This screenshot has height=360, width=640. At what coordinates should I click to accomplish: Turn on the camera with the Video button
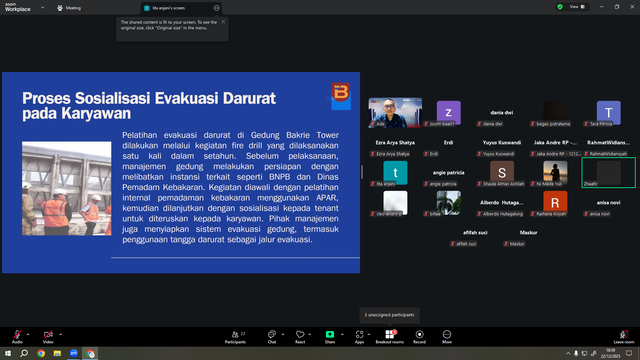pyautogui.click(x=48, y=337)
